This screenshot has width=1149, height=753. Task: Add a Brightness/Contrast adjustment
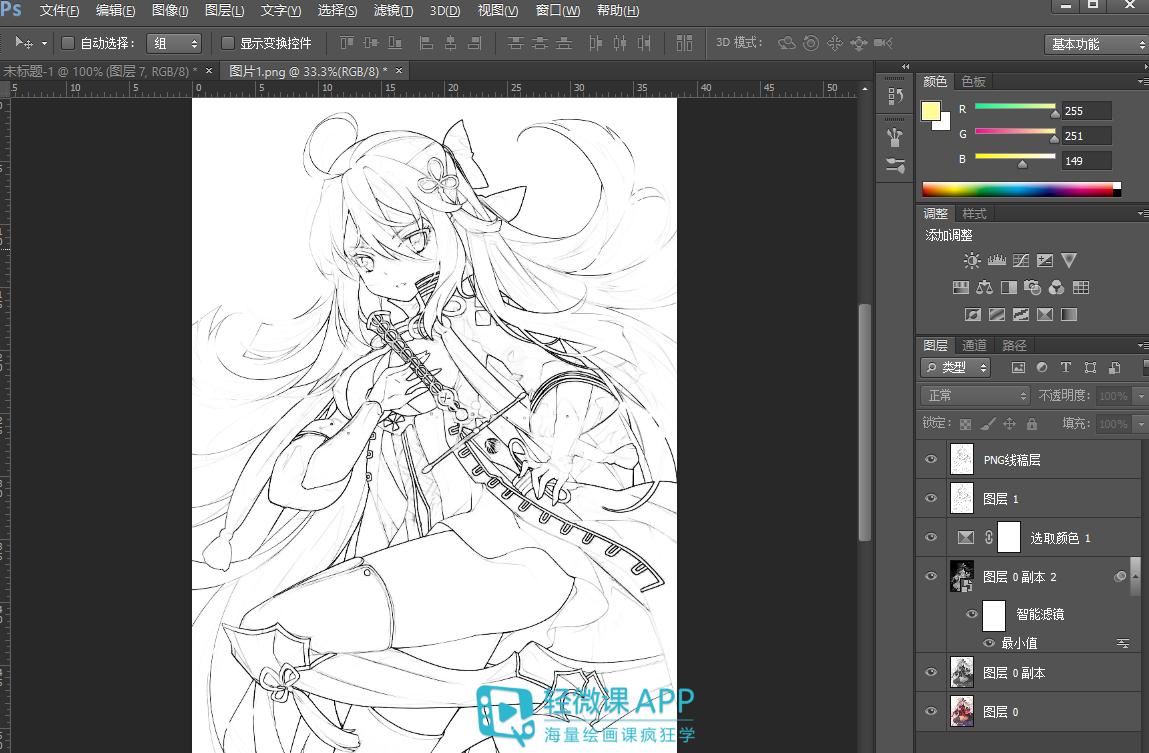972,261
